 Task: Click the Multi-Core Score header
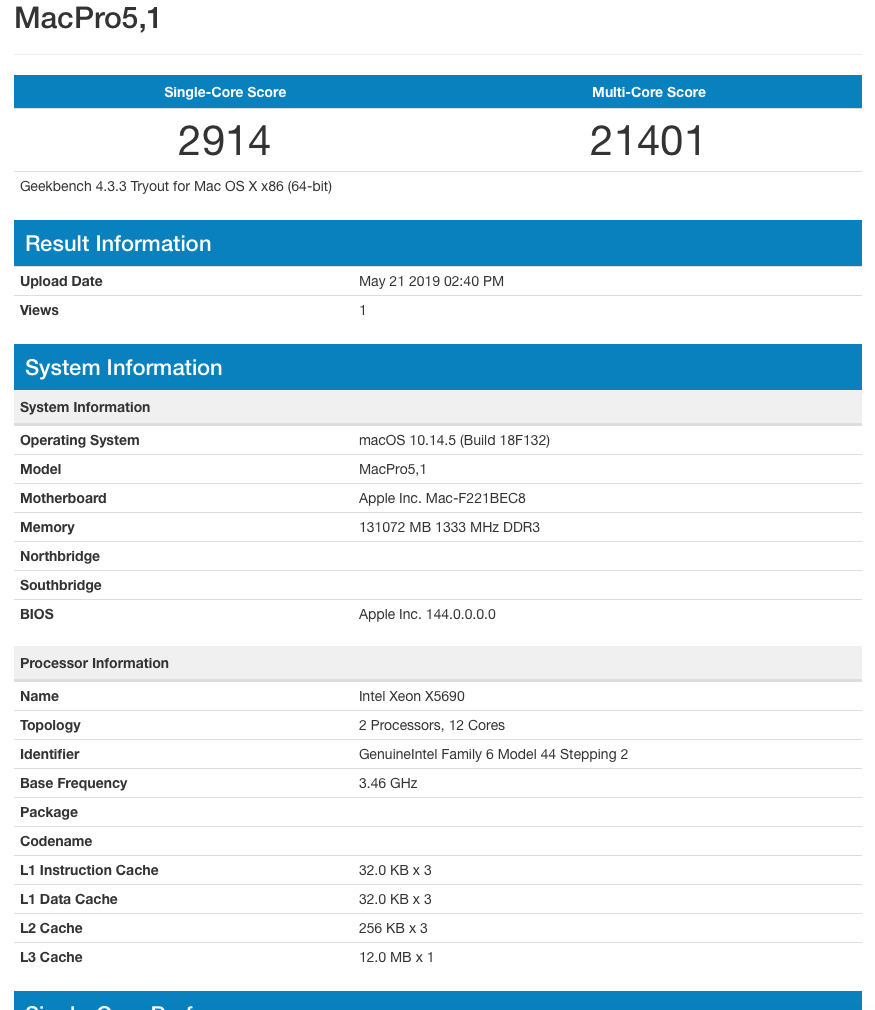pyautogui.click(x=649, y=92)
